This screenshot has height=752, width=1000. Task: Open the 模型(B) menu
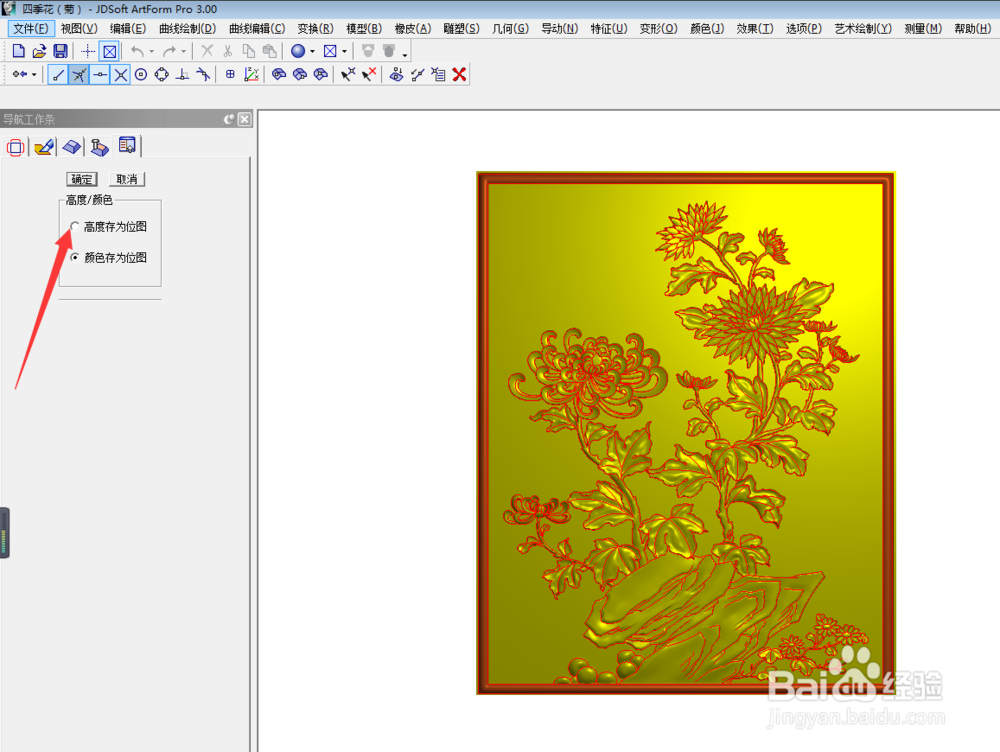click(x=364, y=29)
